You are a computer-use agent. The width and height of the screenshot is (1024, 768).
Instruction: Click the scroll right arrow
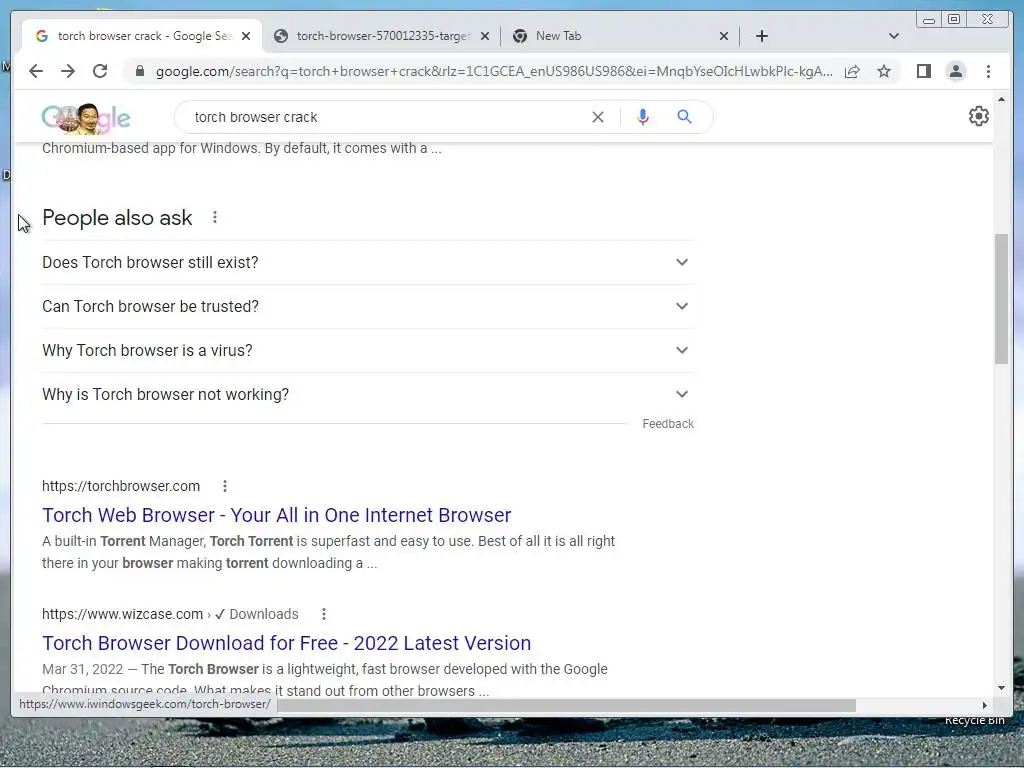click(985, 705)
